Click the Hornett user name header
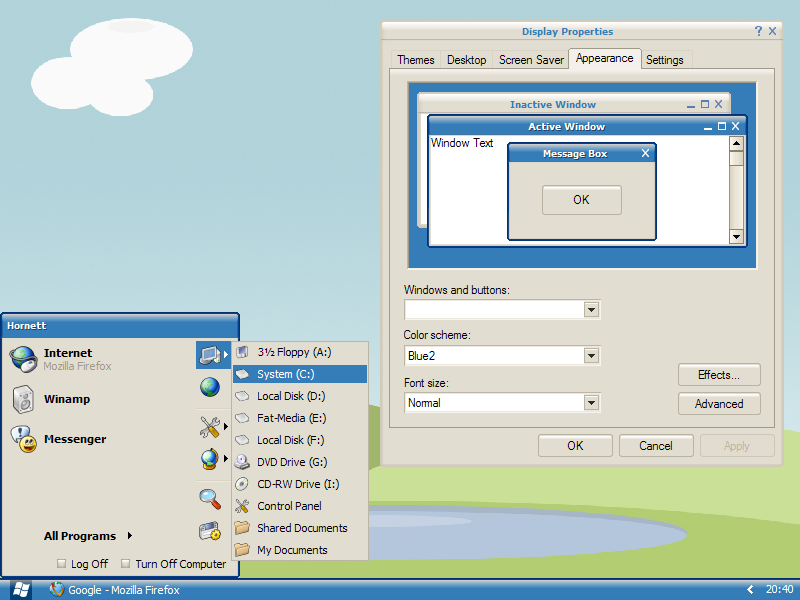Viewport: 800px width, 600px height. coord(27,326)
